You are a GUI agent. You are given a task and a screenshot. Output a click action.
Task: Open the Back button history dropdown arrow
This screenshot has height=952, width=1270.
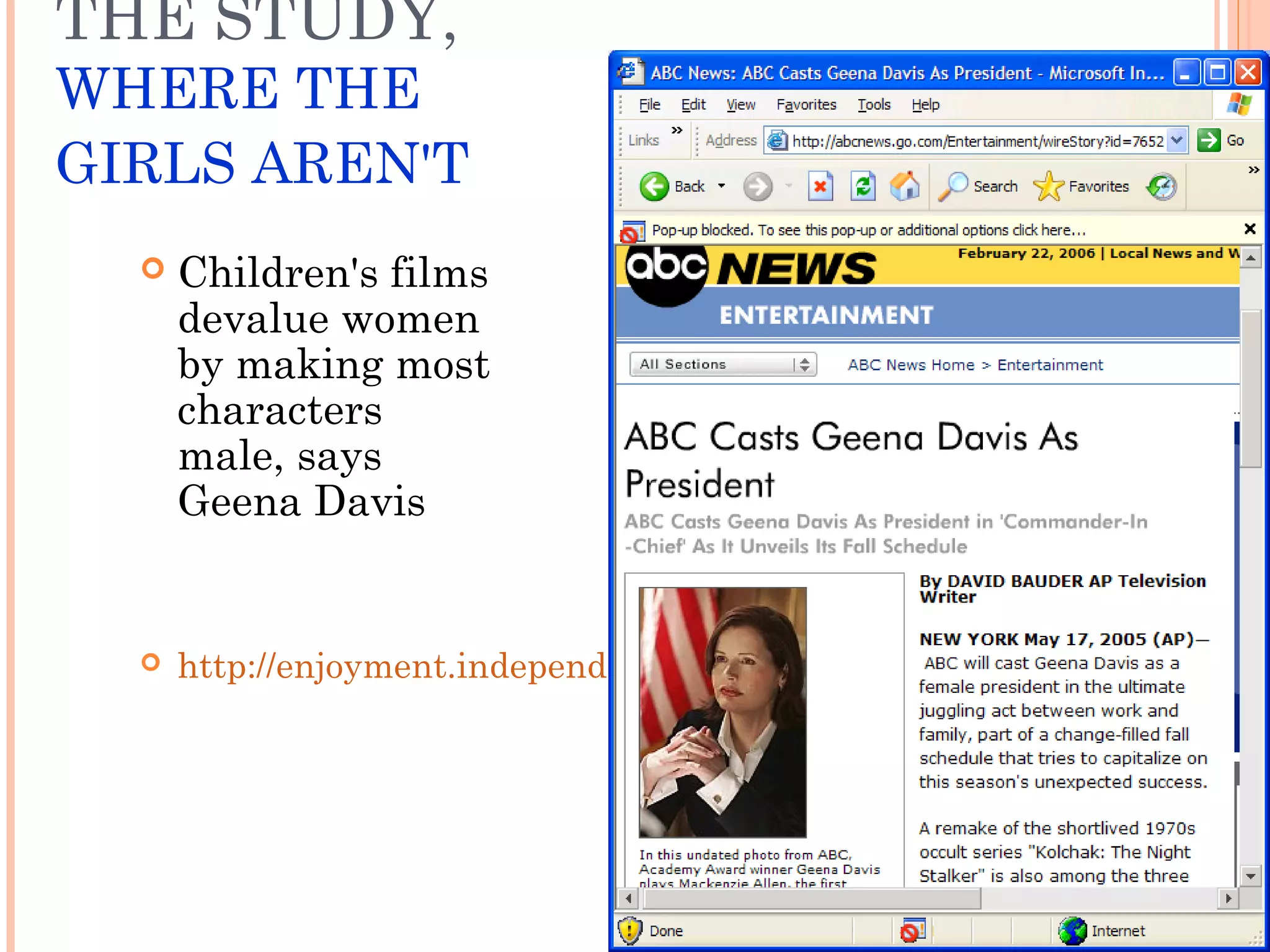(x=721, y=186)
